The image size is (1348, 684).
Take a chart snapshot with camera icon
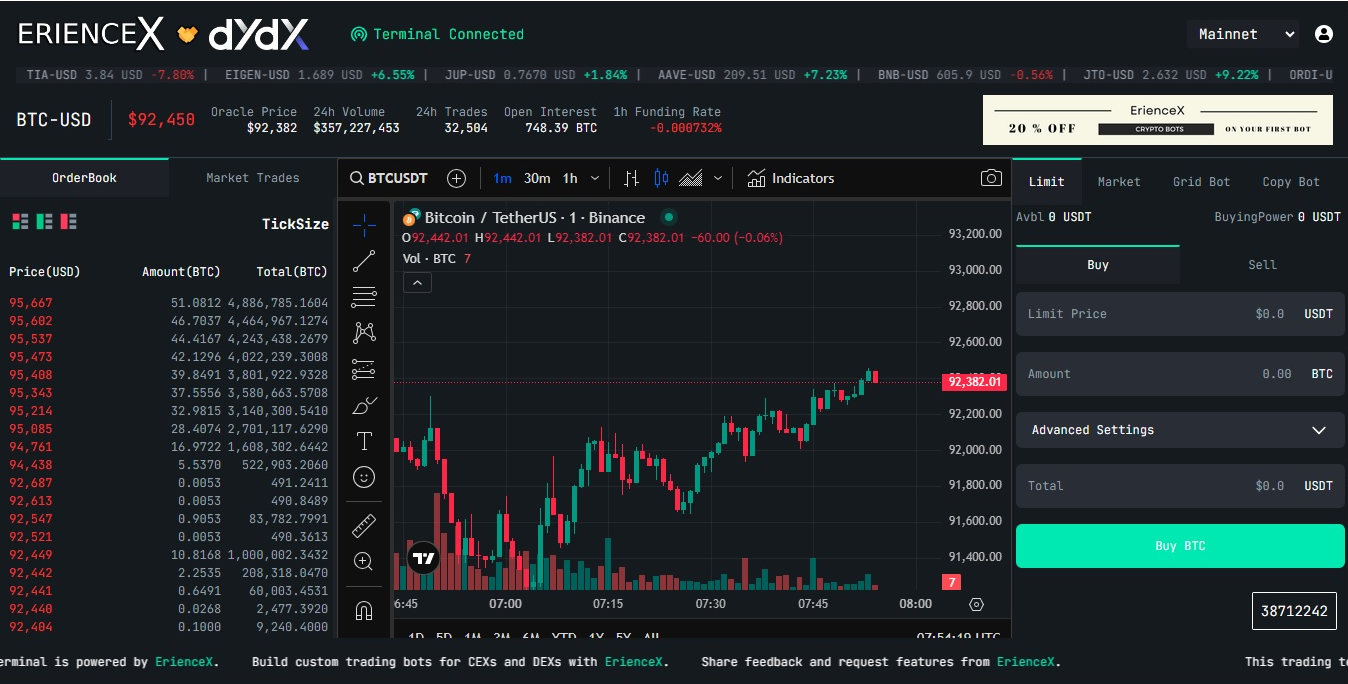point(991,178)
